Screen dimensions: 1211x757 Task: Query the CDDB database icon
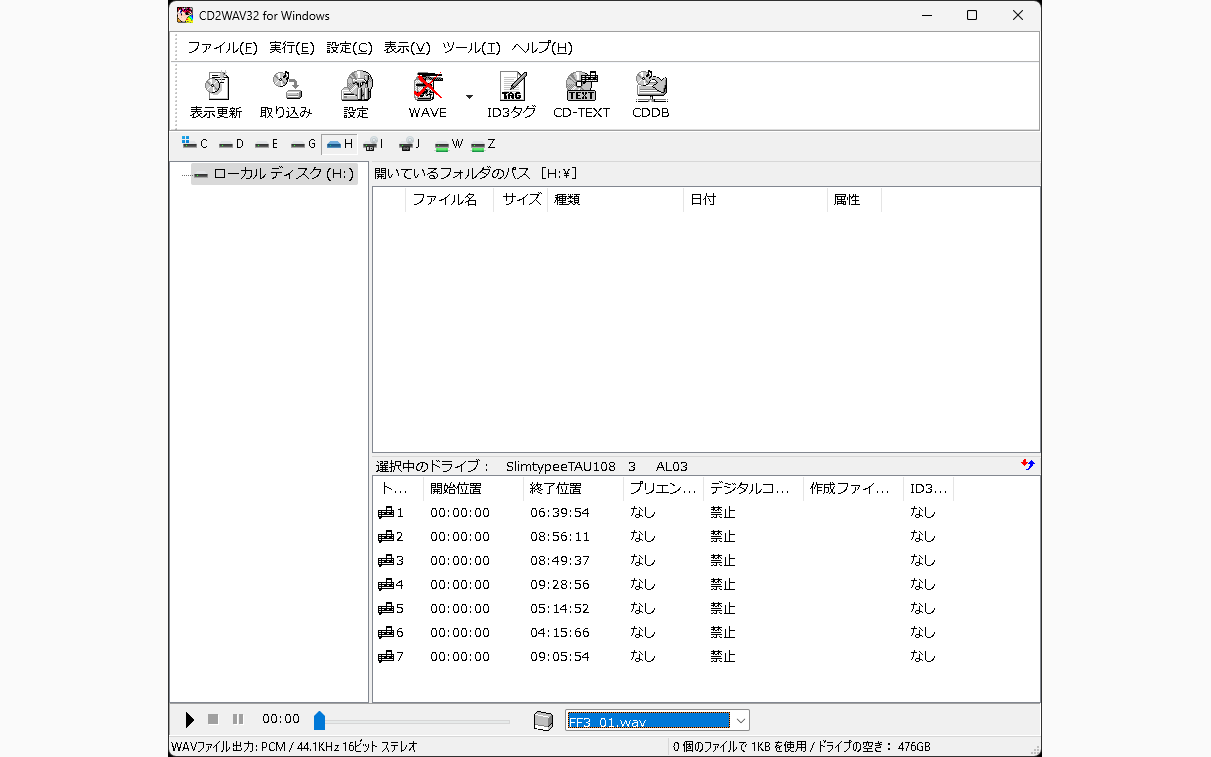(650, 96)
